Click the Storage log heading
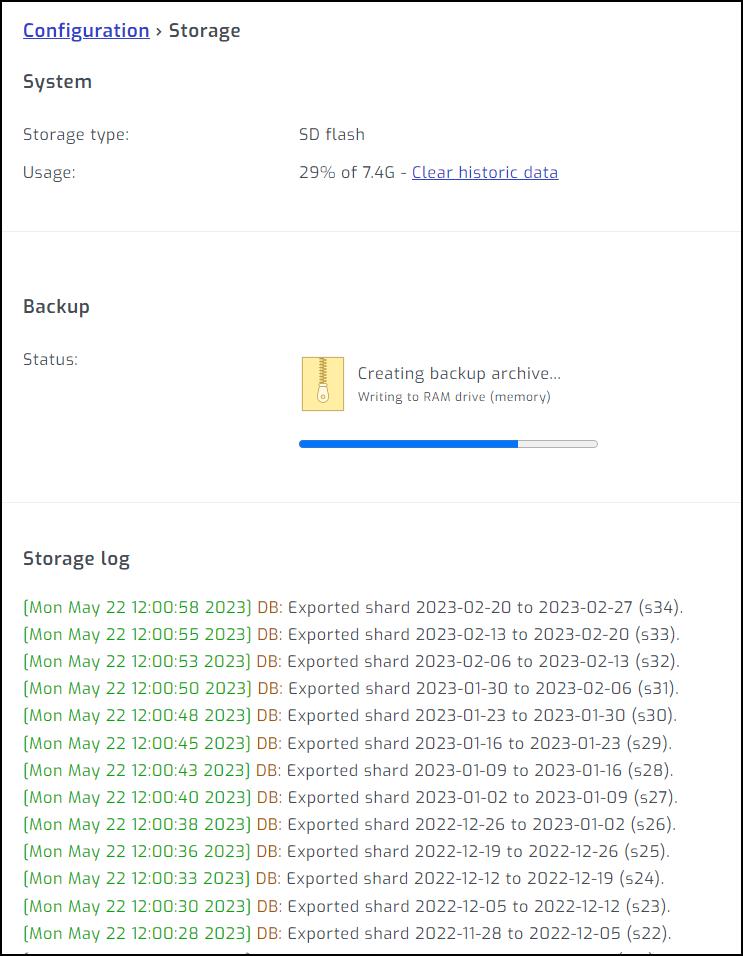Screen dimensions: 743x956 click(76, 559)
